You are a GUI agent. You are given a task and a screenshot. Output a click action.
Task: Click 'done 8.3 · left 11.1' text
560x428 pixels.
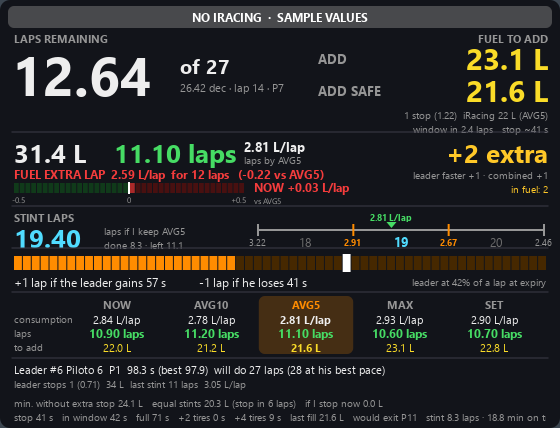[x=143, y=245]
